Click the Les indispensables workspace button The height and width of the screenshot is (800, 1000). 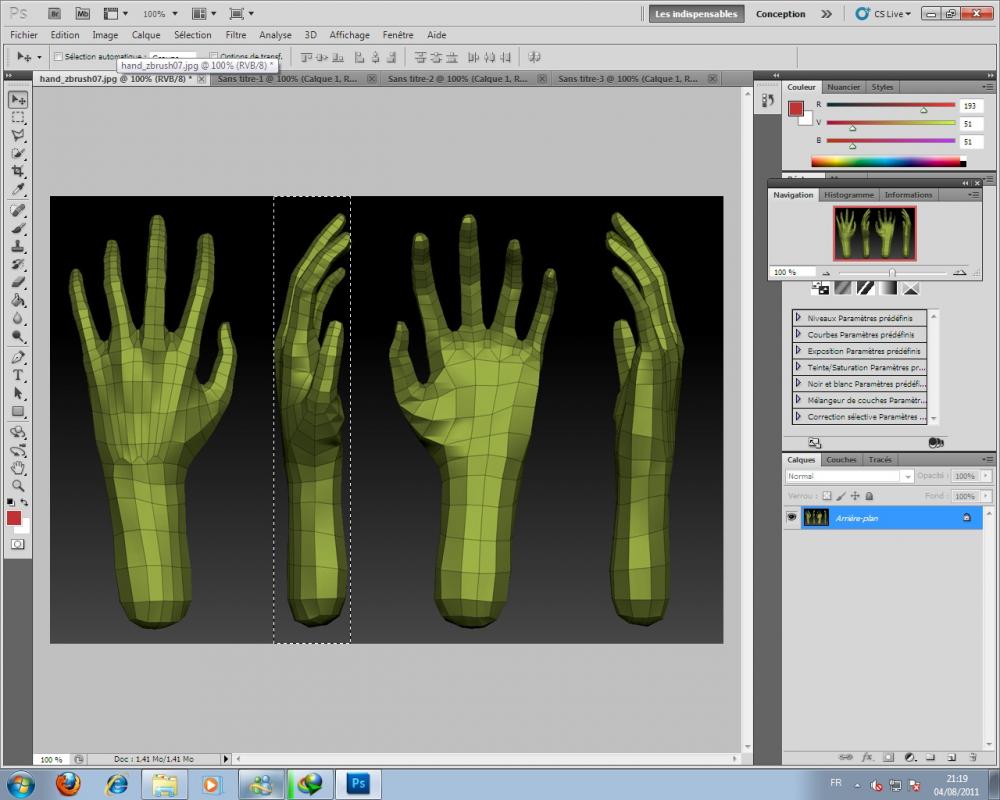(695, 14)
